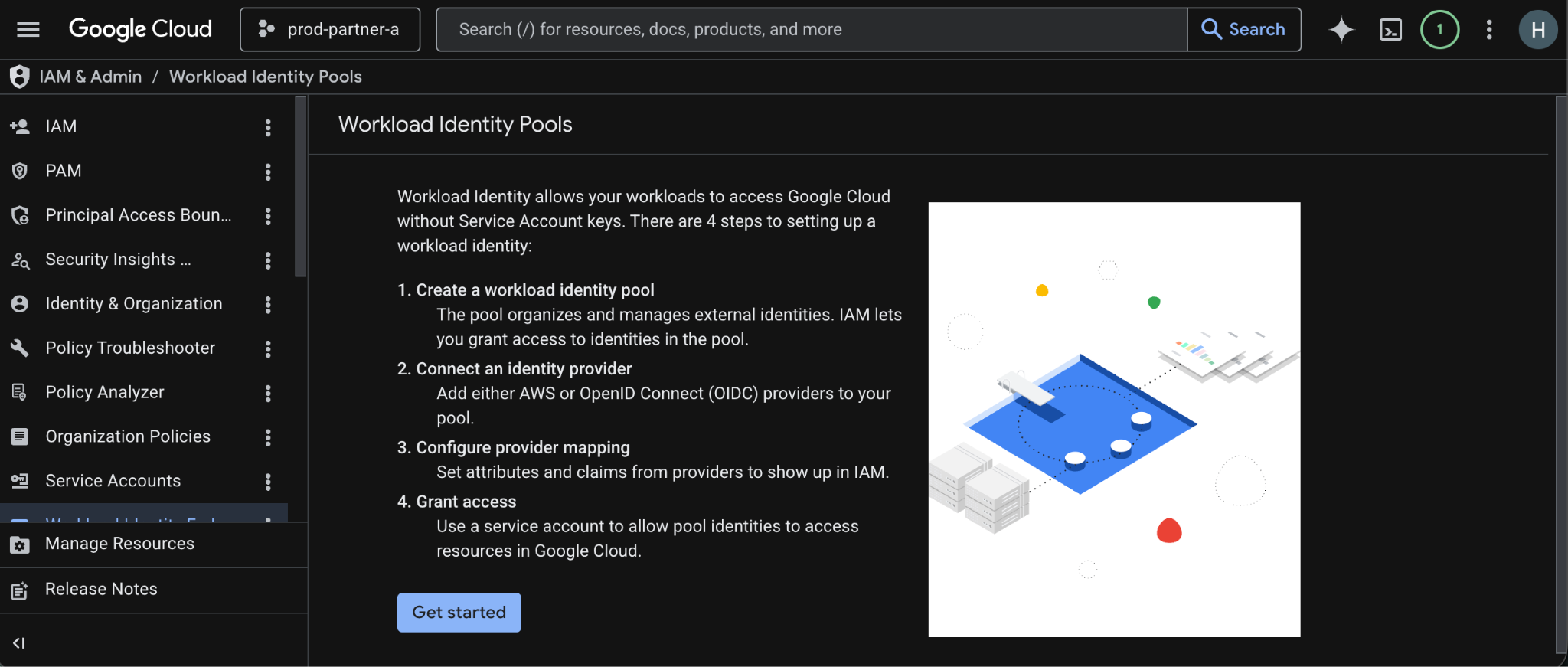
Task: Click the workload identity illustration
Action: pos(1114,420)
